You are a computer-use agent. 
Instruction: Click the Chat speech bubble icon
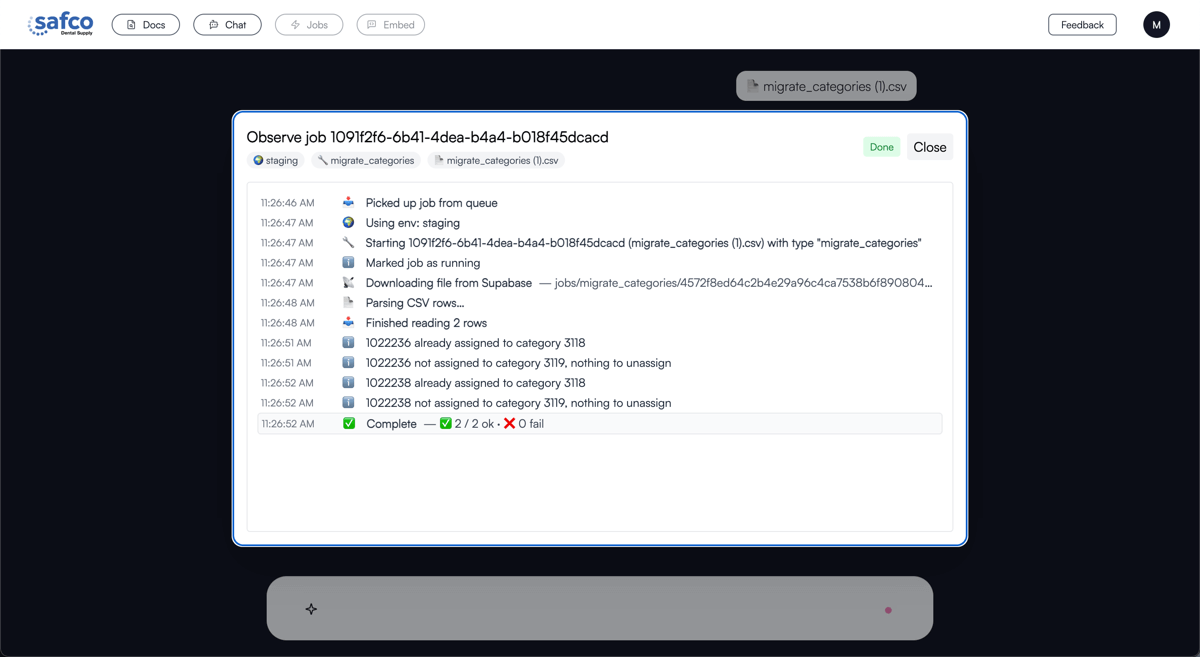[212, 24]
